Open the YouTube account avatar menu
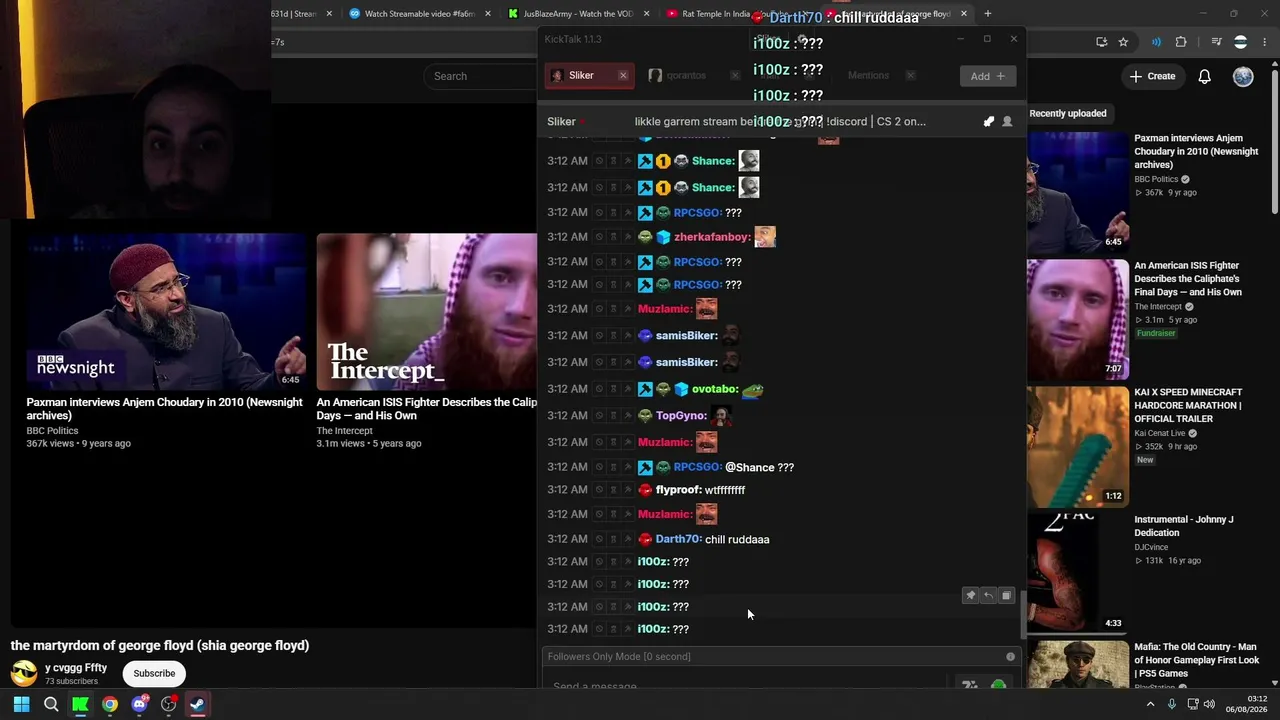1280x720 pixels. [x=1243, y=76]
